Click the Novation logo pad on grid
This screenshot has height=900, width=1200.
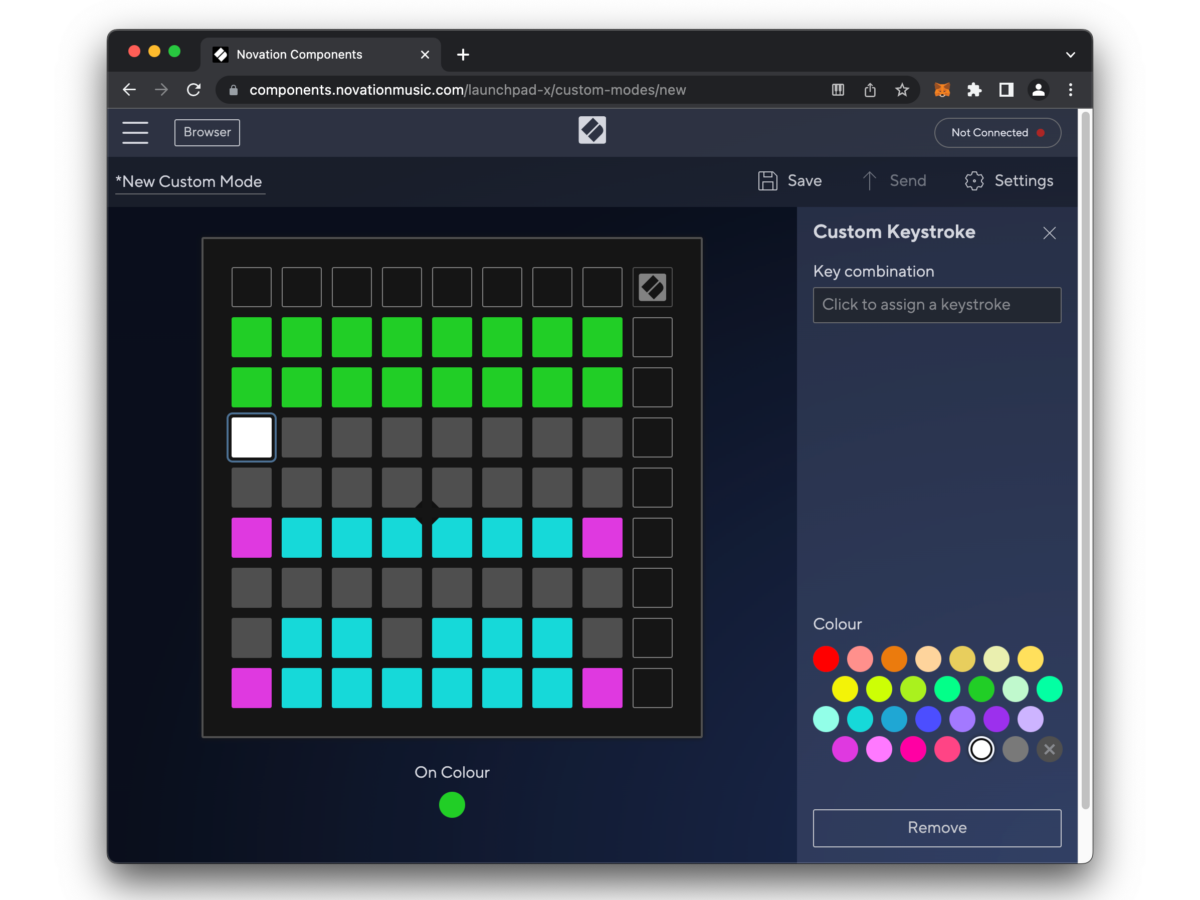tap(652, 287)
